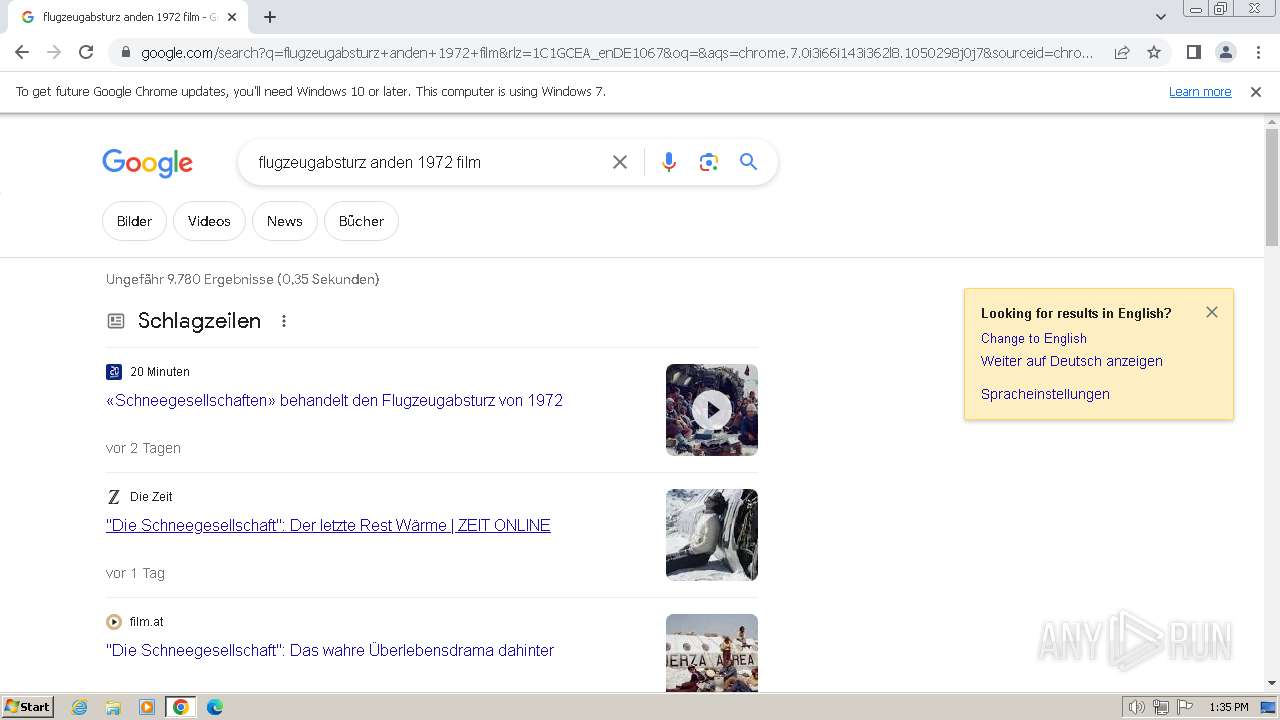This screenshot has width=1280, height=720.
Task: Select Change to English
Action: pos(1034,338)
